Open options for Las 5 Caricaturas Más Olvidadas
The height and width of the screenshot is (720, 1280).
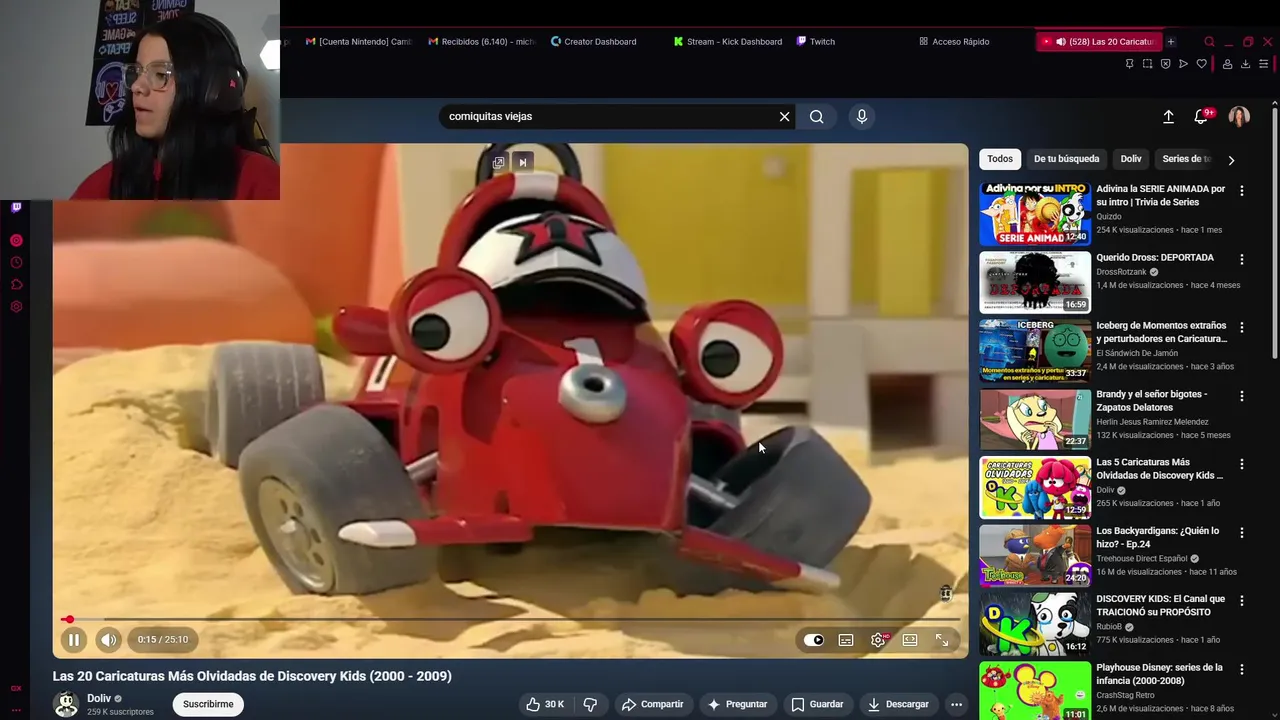1242,464
